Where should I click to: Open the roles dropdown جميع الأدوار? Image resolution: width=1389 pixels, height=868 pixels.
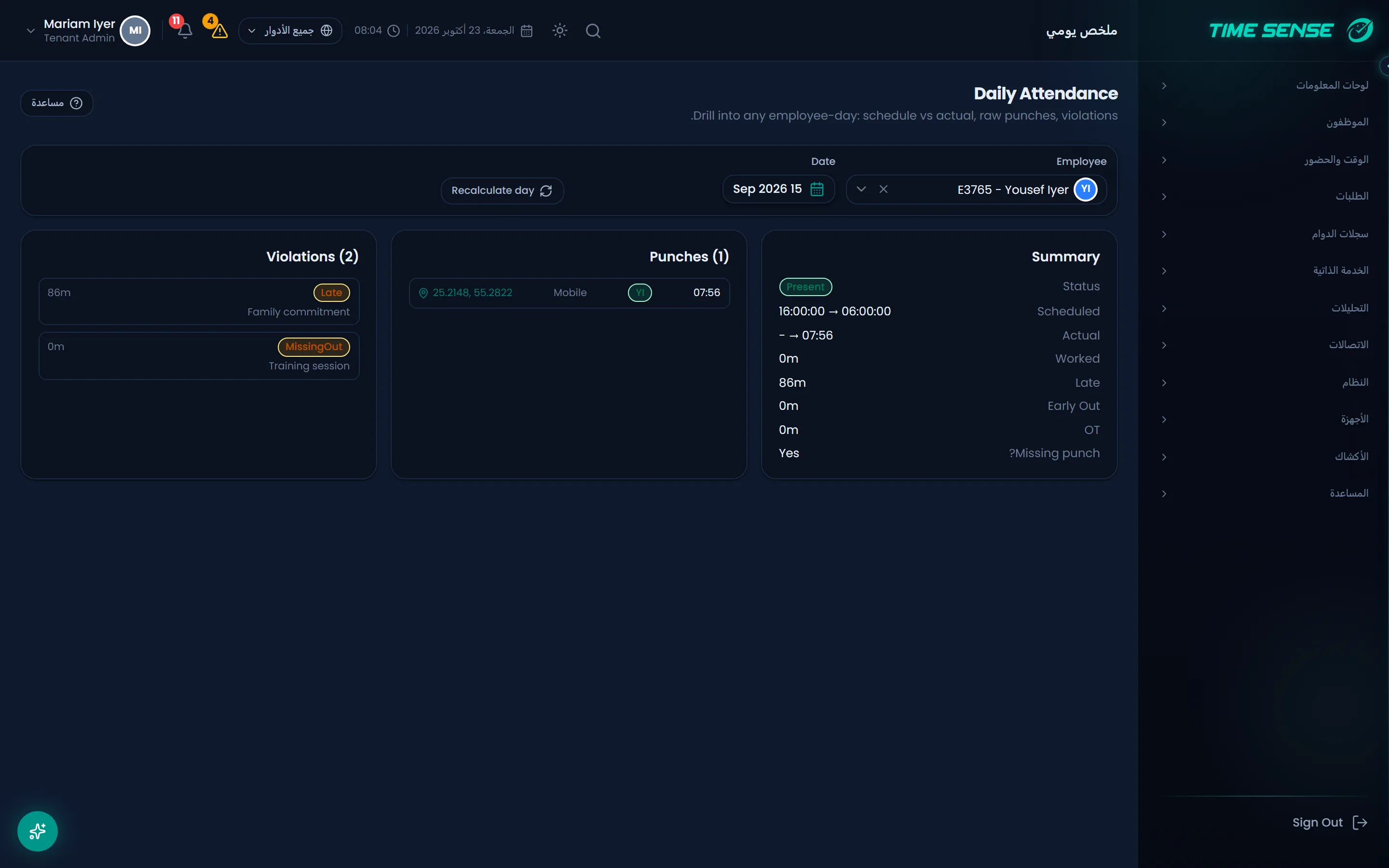tap(290, 30)
